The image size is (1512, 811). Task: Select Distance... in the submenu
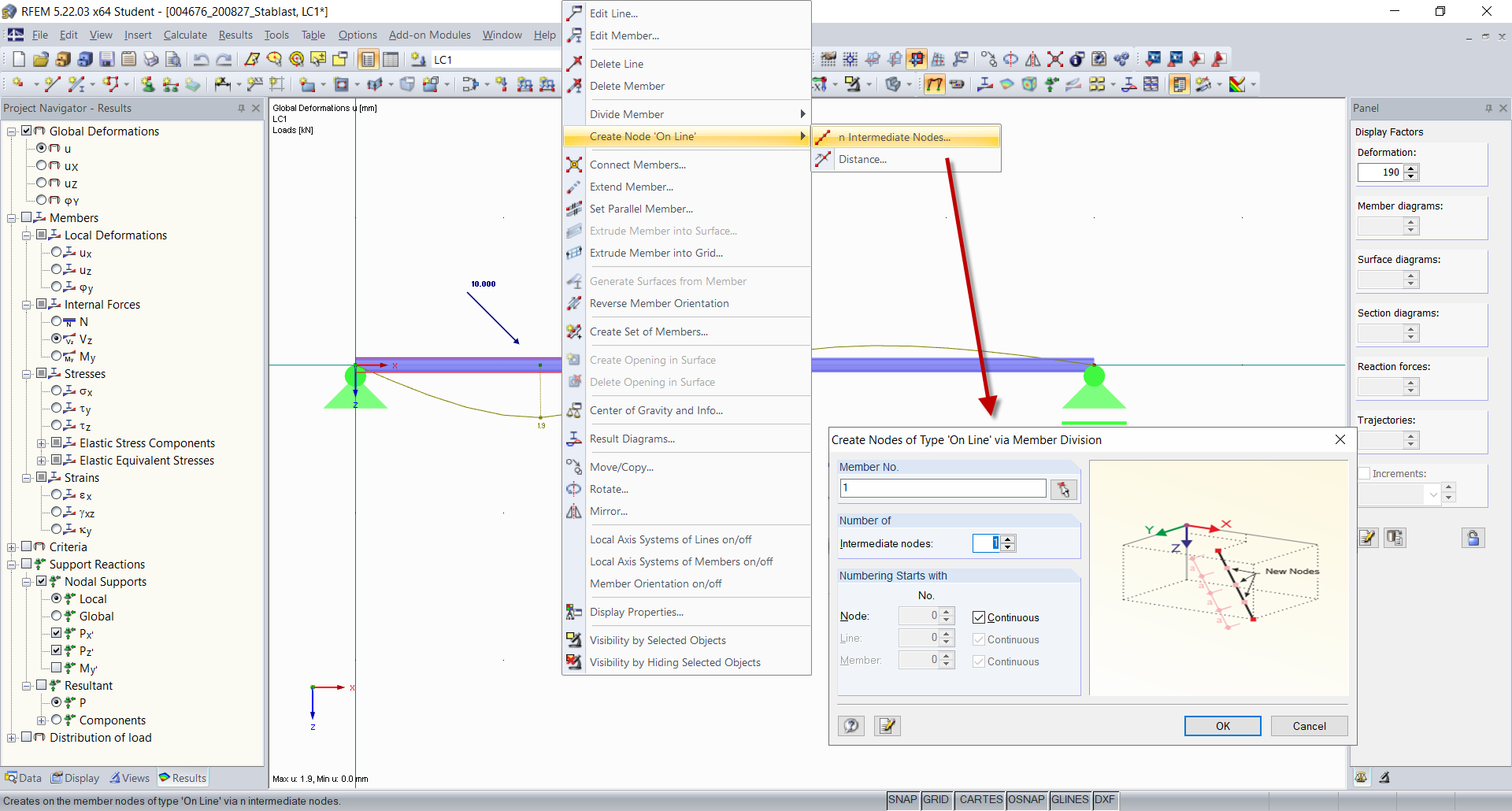coord(906,159)
